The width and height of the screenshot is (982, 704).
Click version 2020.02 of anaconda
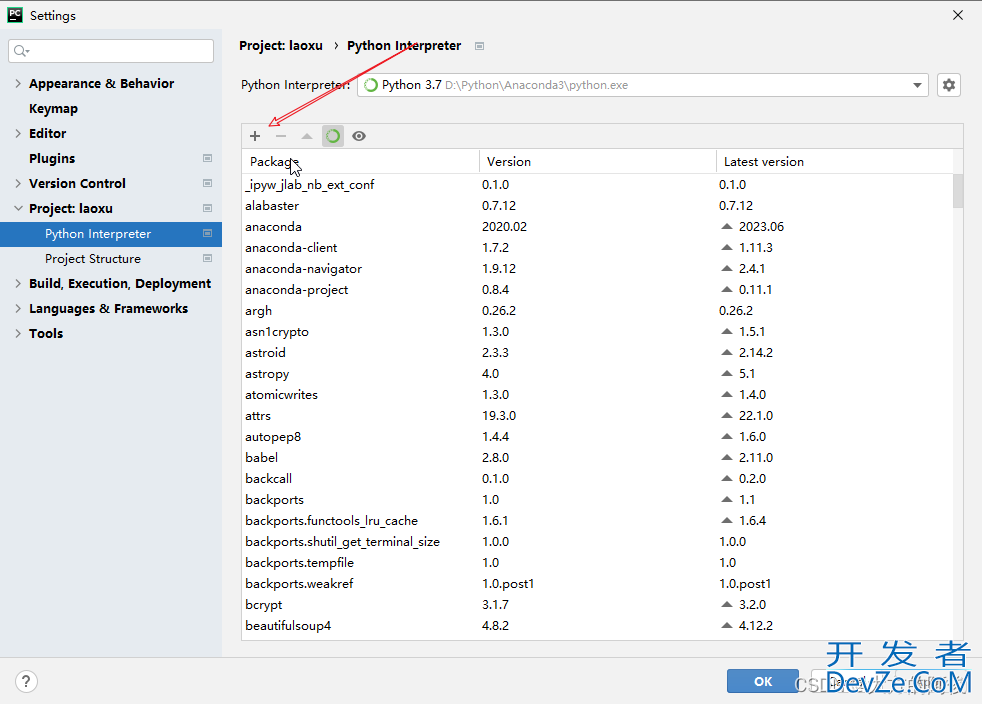tap(504, 227)
